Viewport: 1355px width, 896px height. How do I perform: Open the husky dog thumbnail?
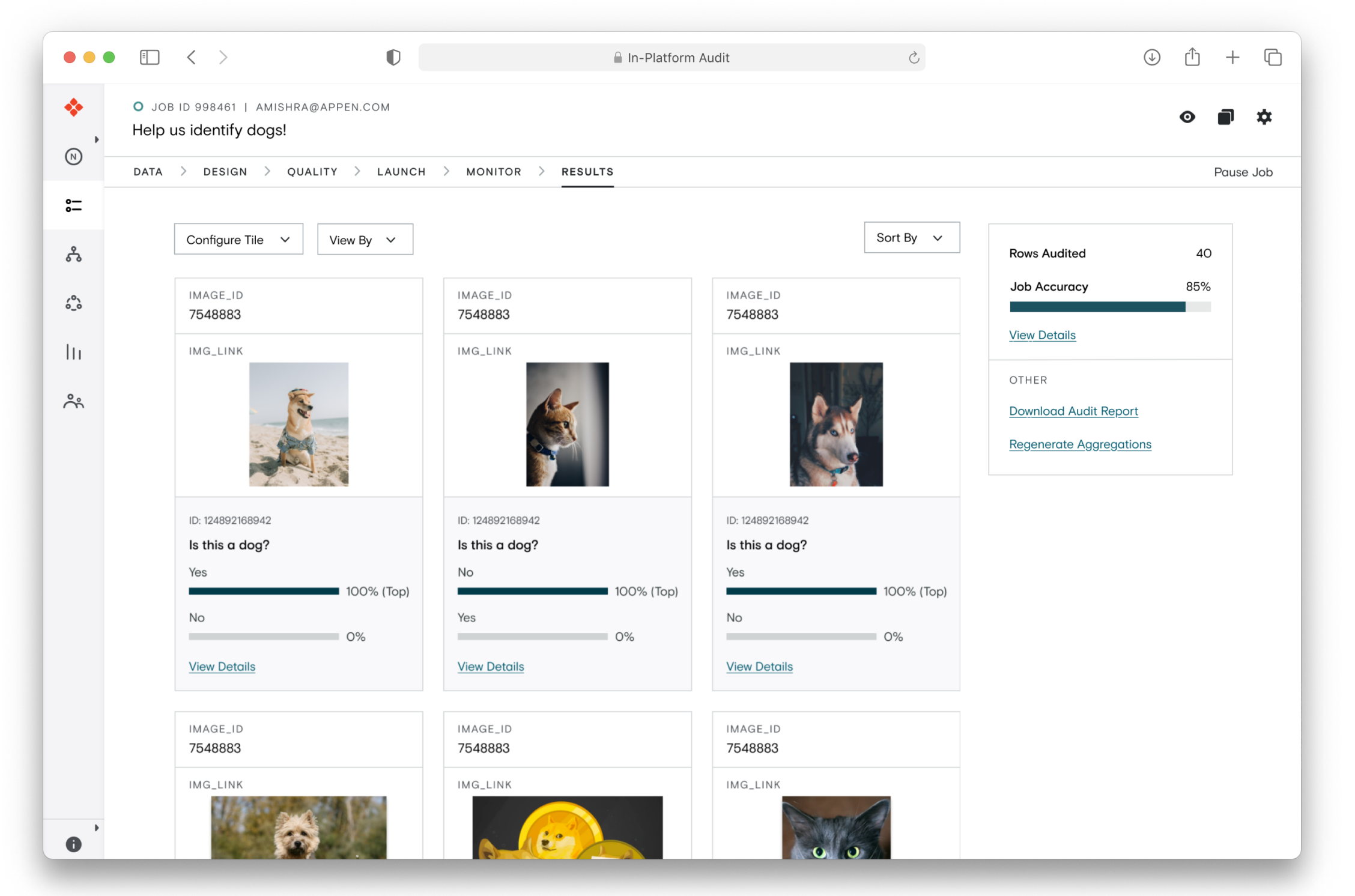836,424
